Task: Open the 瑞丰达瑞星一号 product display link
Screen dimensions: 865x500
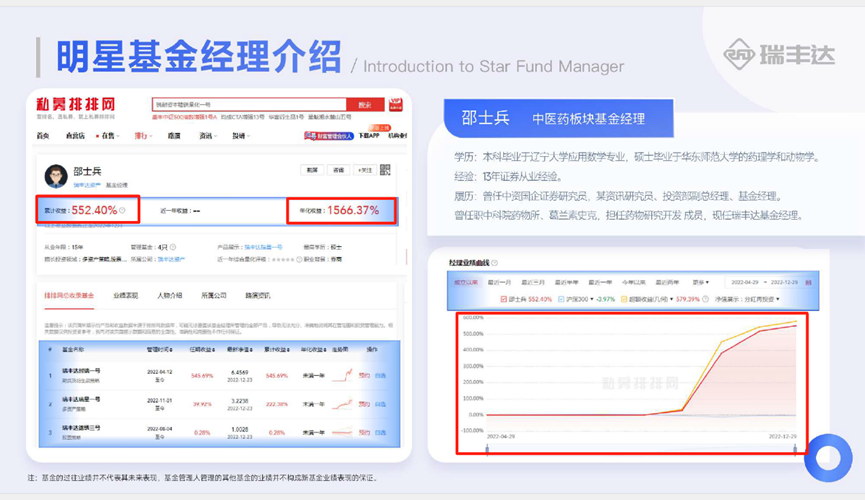Action: [264, 247]
